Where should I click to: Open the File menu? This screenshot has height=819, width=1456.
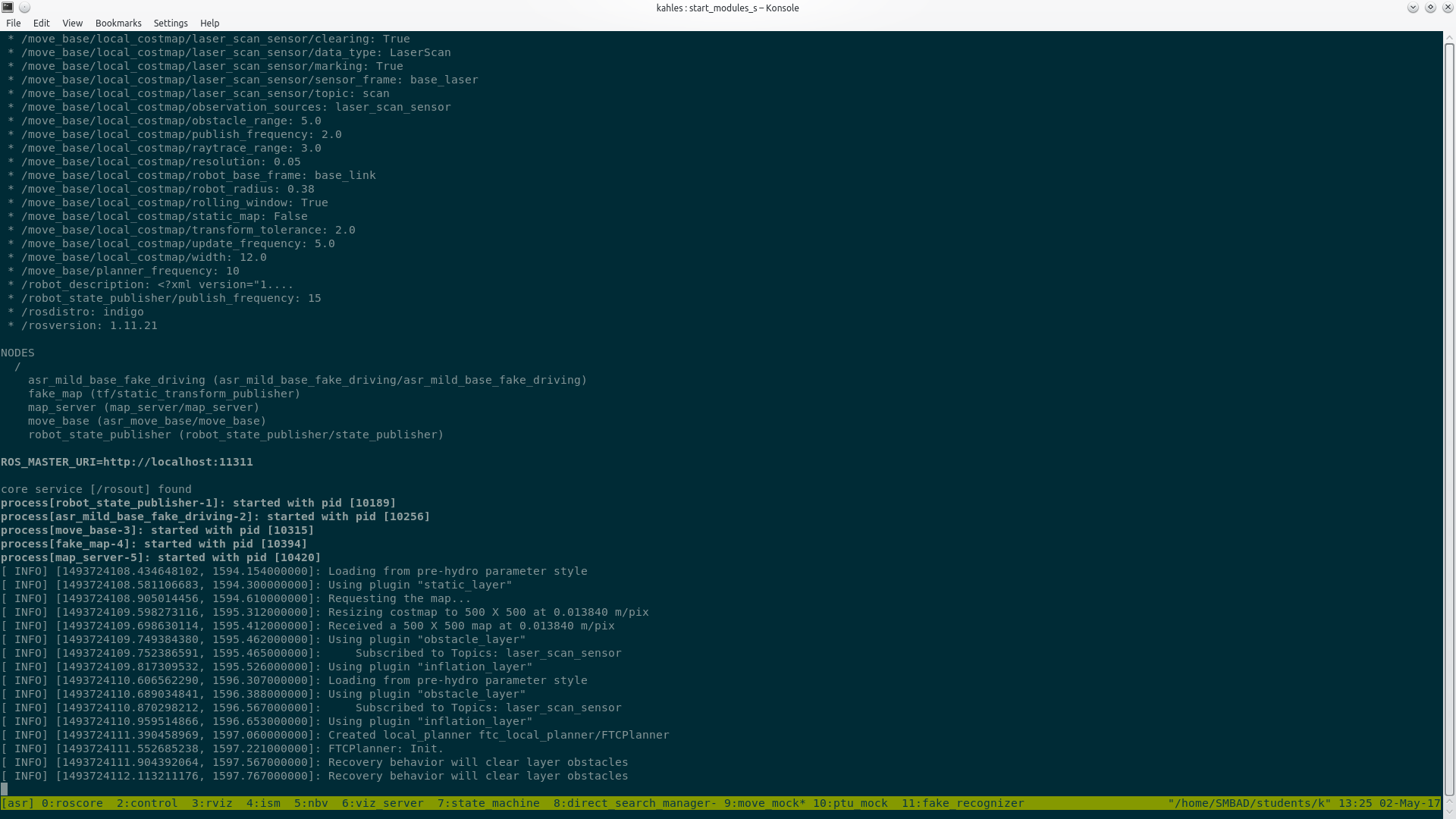(14, 24)
